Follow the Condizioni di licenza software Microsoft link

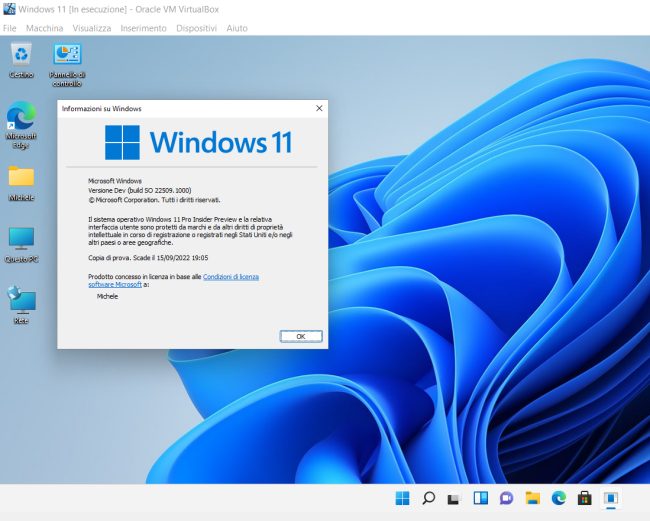click(x=230, y=277)
